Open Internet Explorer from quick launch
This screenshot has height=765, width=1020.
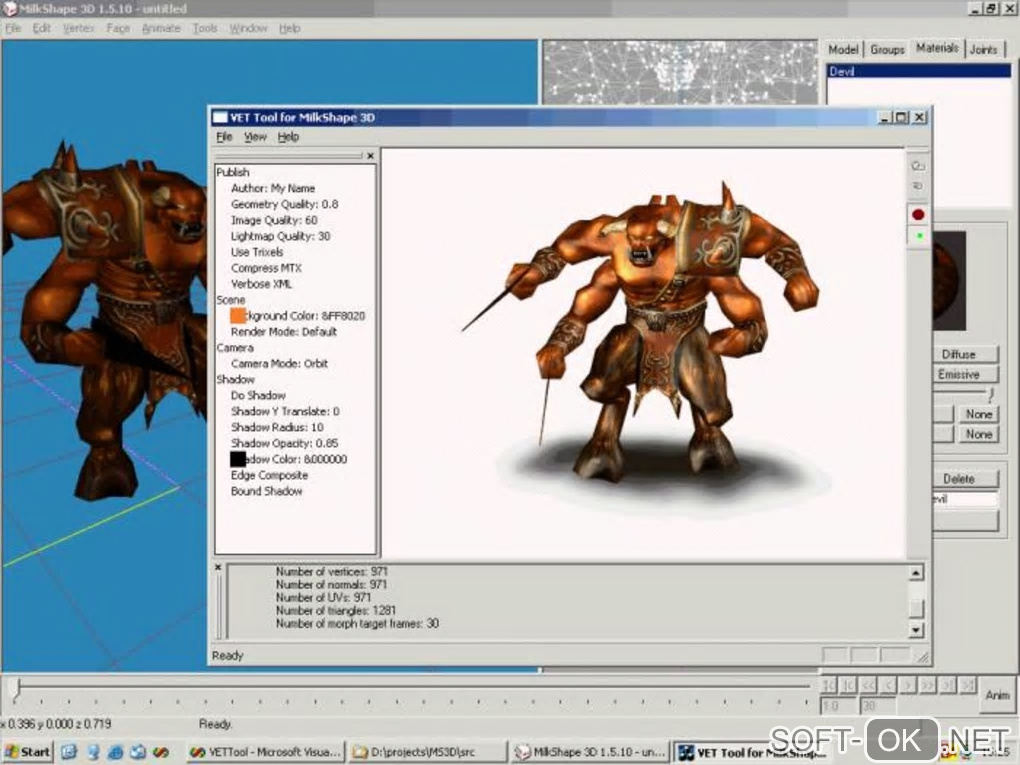[115, 752]
